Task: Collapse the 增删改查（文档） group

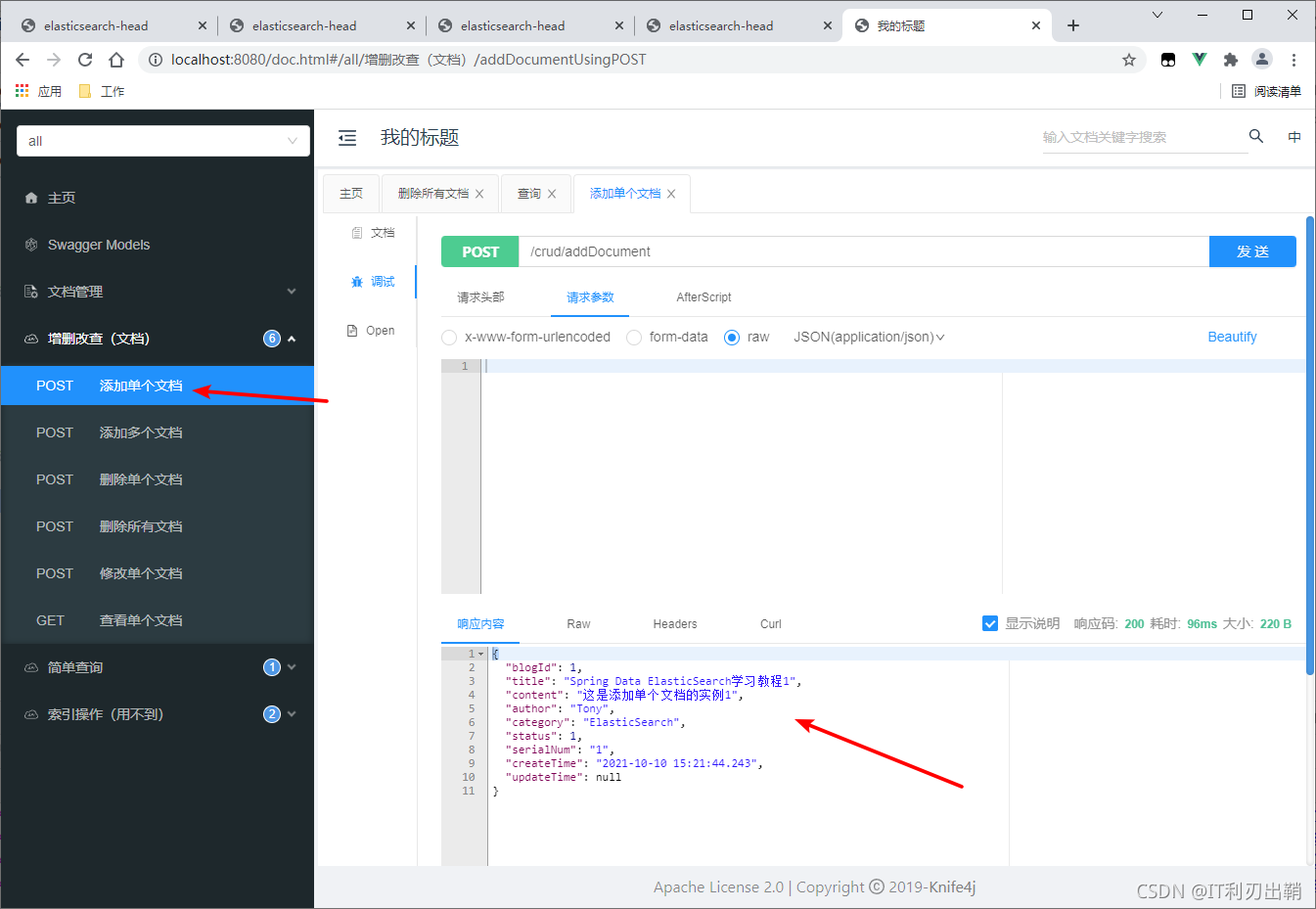Action: [292, 338]
